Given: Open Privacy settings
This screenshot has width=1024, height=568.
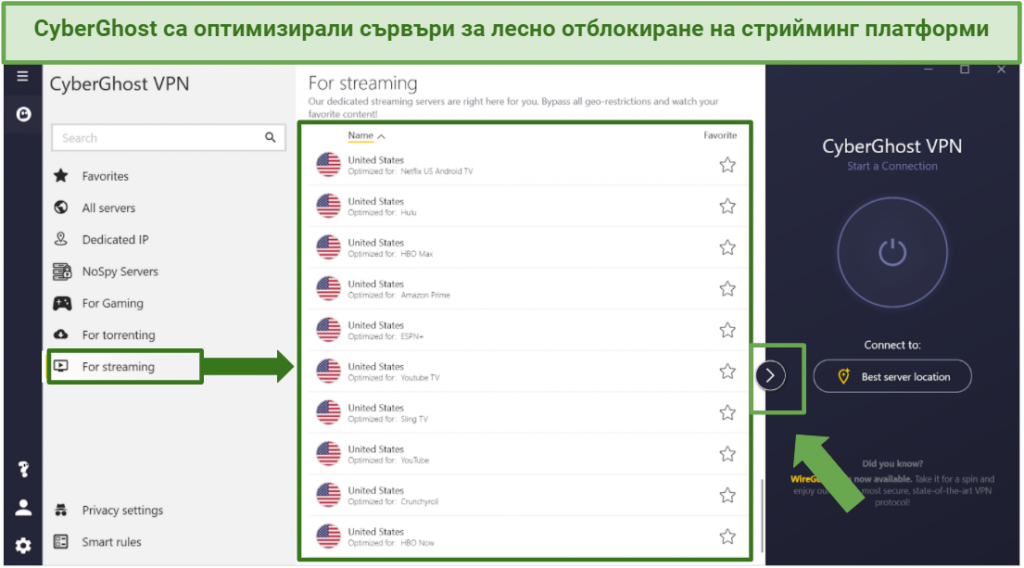Looking at the screenshot, I should [122, 510].
